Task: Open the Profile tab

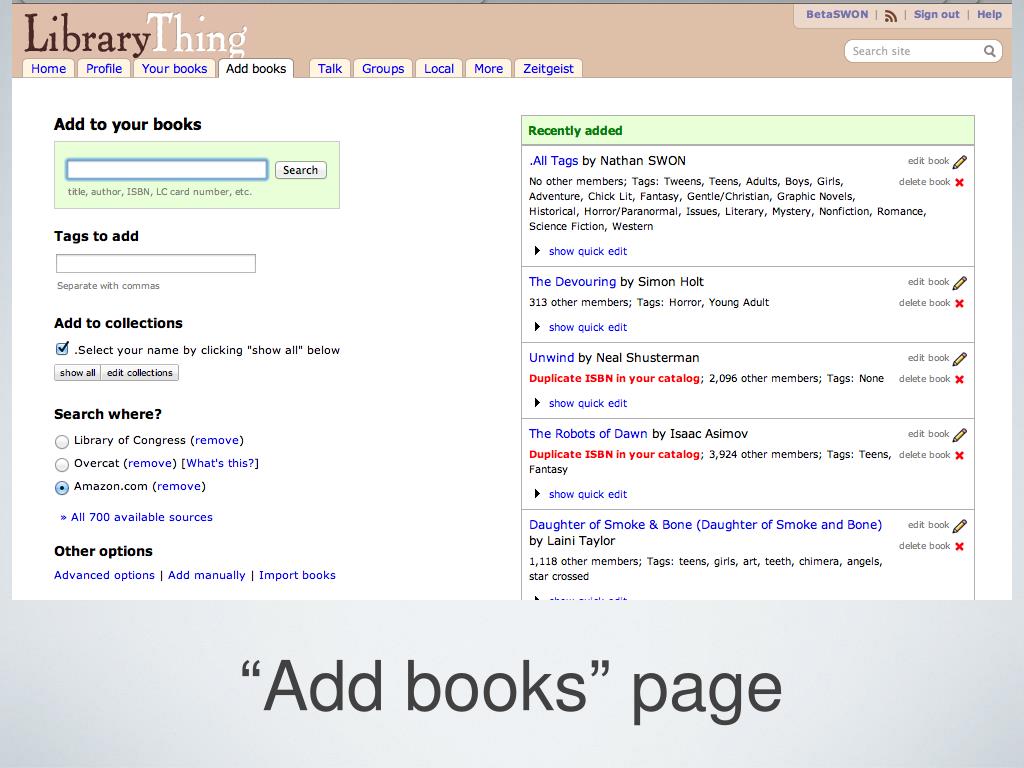Action: click(104, 69)
